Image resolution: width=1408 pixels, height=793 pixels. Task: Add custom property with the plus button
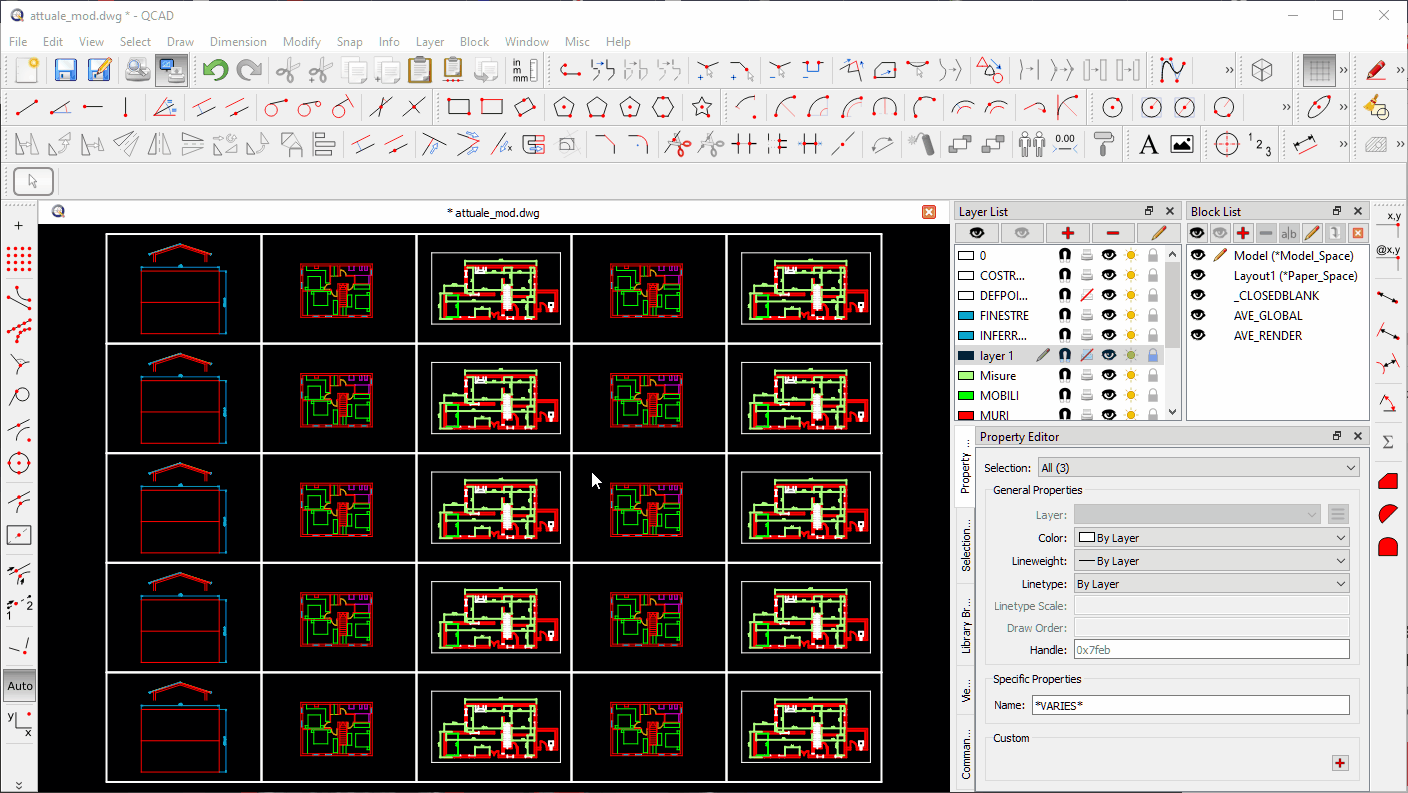[1340, 763]
